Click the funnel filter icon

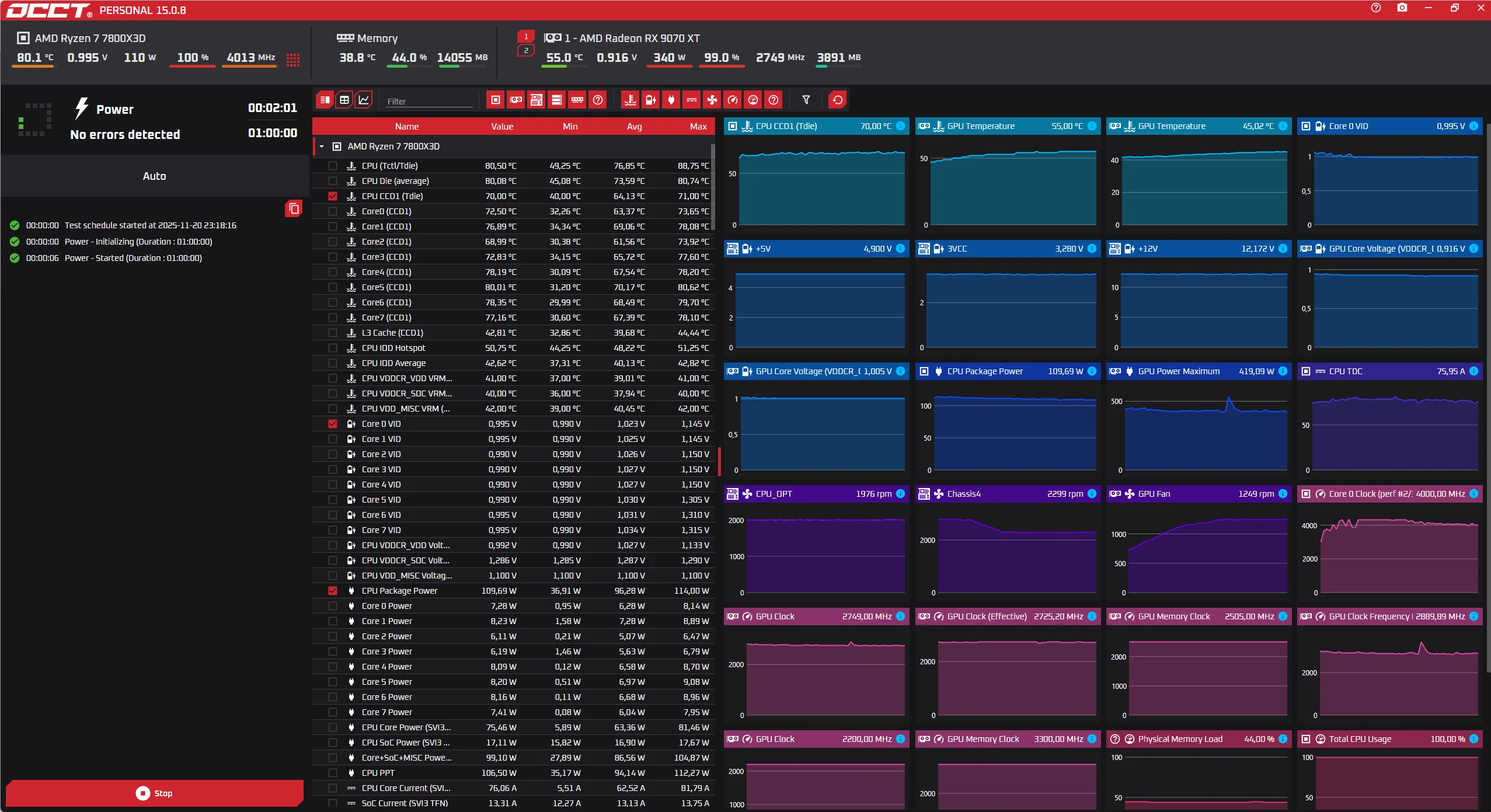tap(806, 100)
